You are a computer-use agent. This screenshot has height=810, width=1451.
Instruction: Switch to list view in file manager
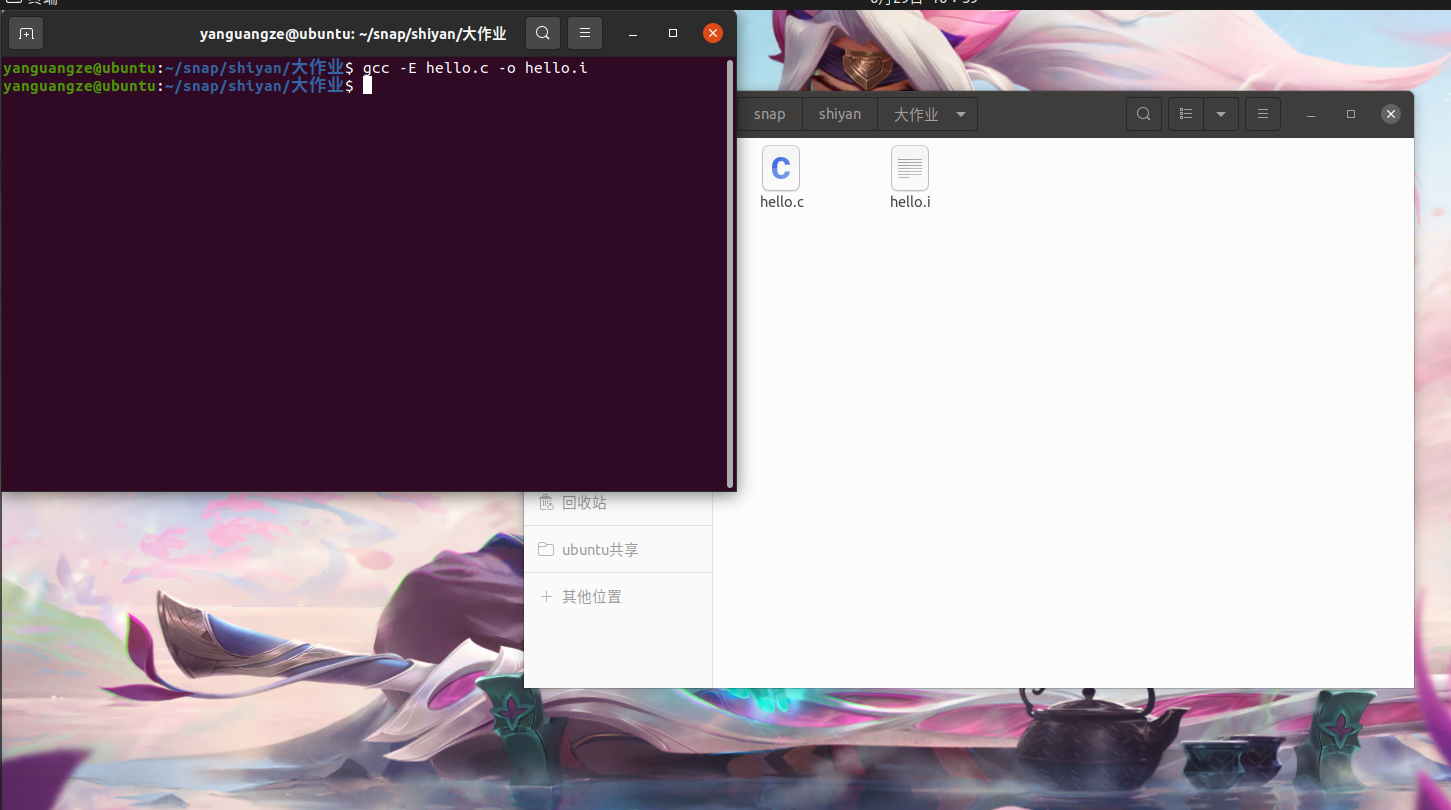[1185, 113]
